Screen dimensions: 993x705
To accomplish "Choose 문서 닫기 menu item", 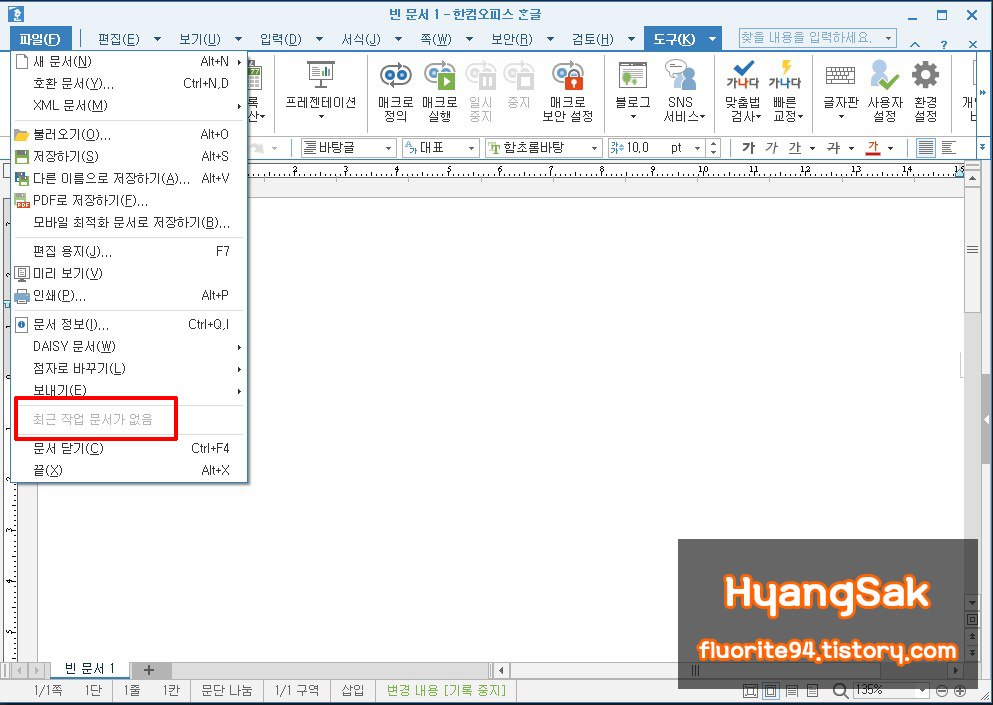I will [129, 448].
